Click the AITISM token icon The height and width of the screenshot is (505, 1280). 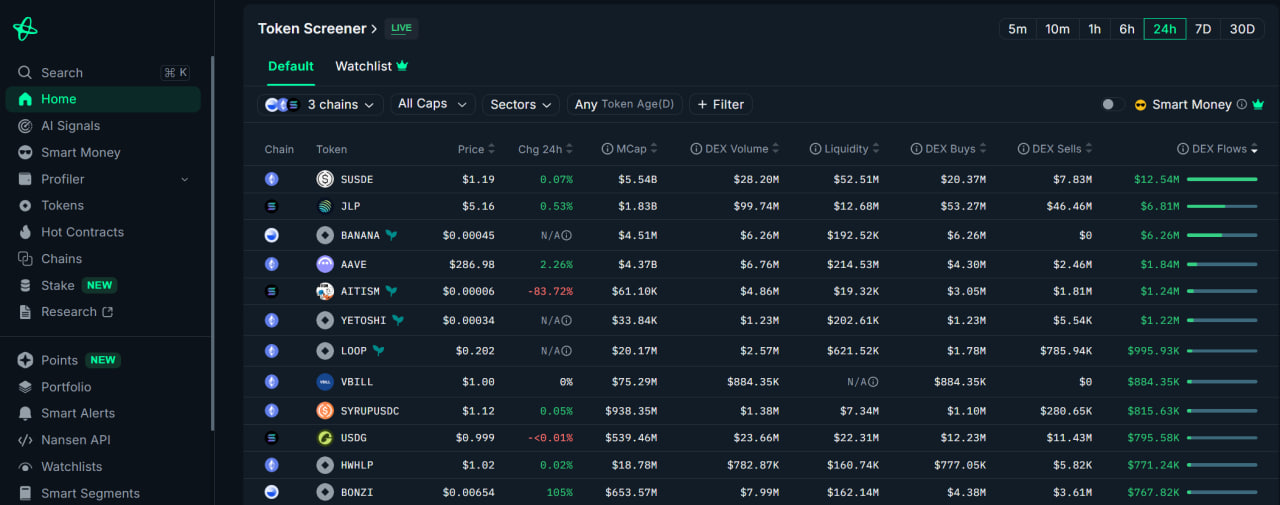(x=325, y=291)
